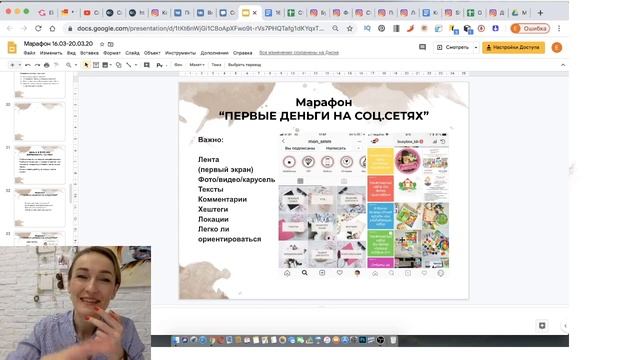Open the Дополнения menu
The height and width of the screenshot is (360, 640).
pyautogui.click(x=214, y=53)
